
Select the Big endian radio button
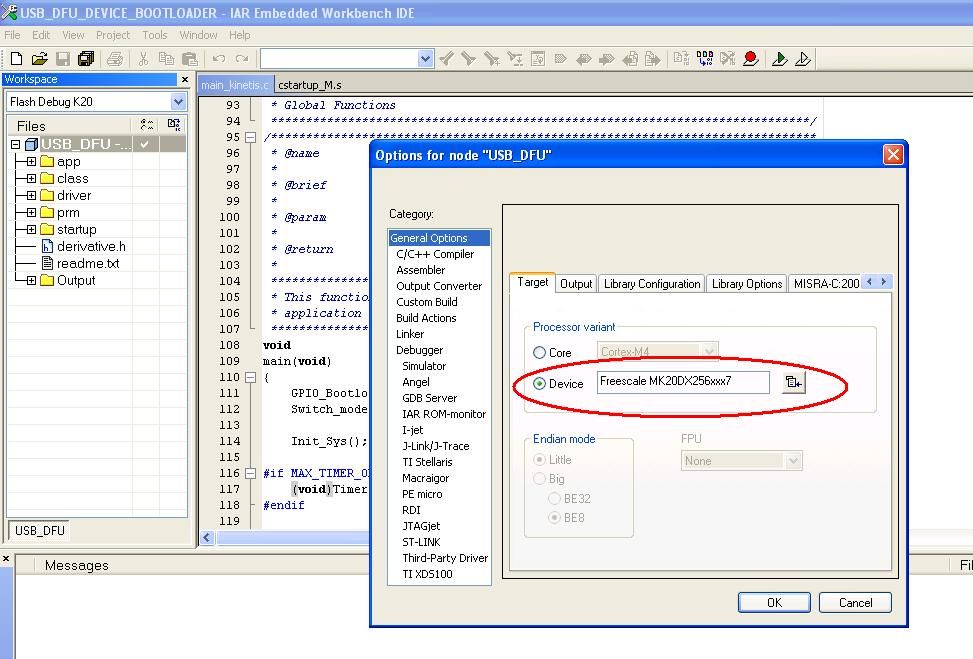pyautogui.click(x=539, y=479)
